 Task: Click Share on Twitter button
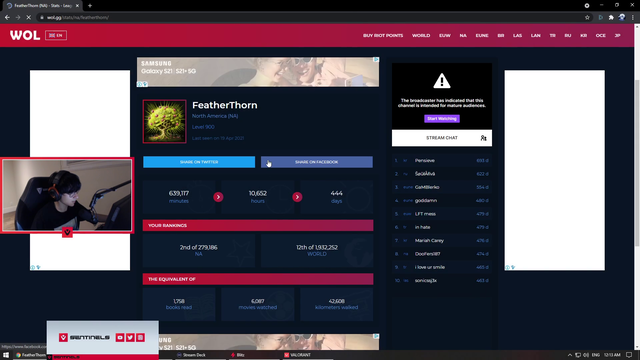click(199, 162)
